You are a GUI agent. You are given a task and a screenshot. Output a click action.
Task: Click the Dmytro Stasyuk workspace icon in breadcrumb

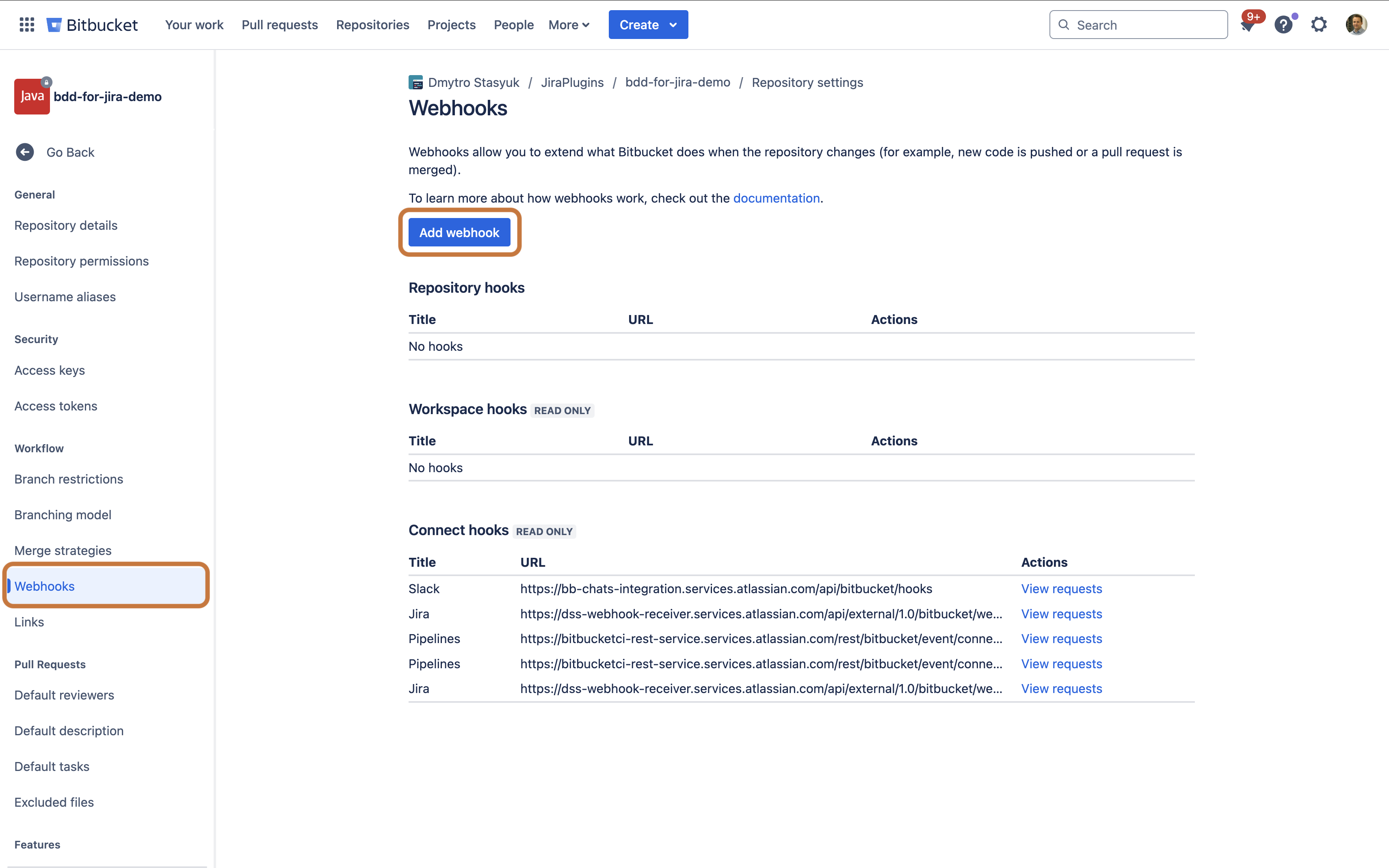[x=416, y=83]
